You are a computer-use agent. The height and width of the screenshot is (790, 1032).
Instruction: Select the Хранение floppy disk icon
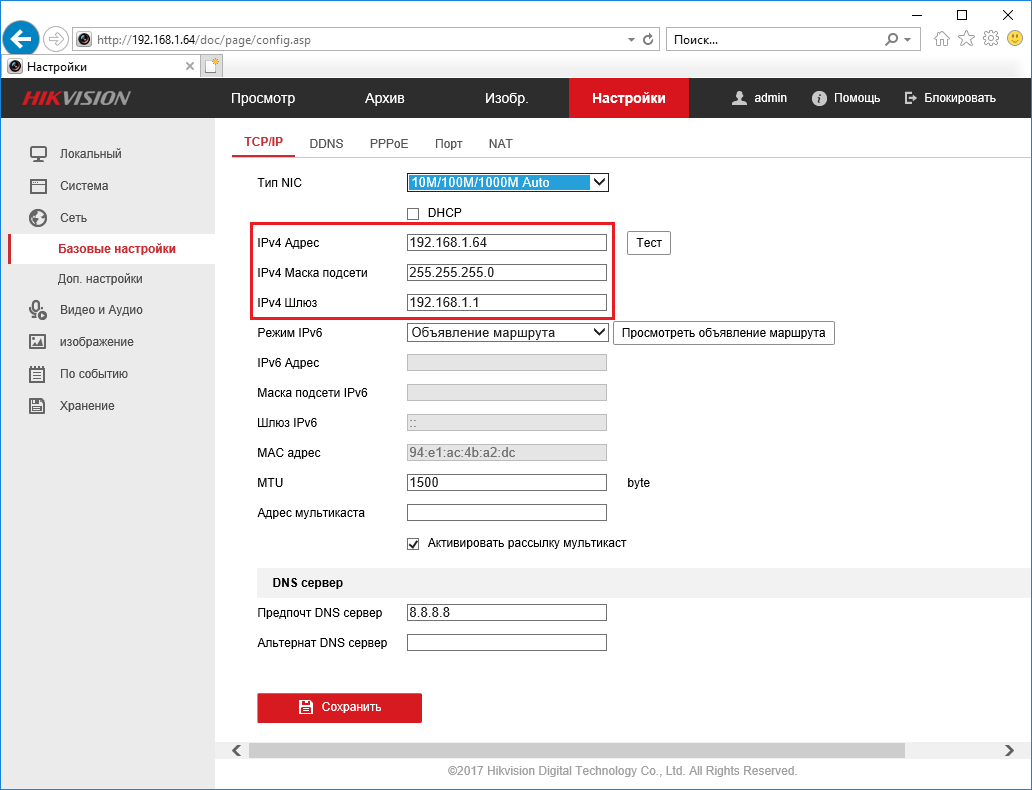38,406
